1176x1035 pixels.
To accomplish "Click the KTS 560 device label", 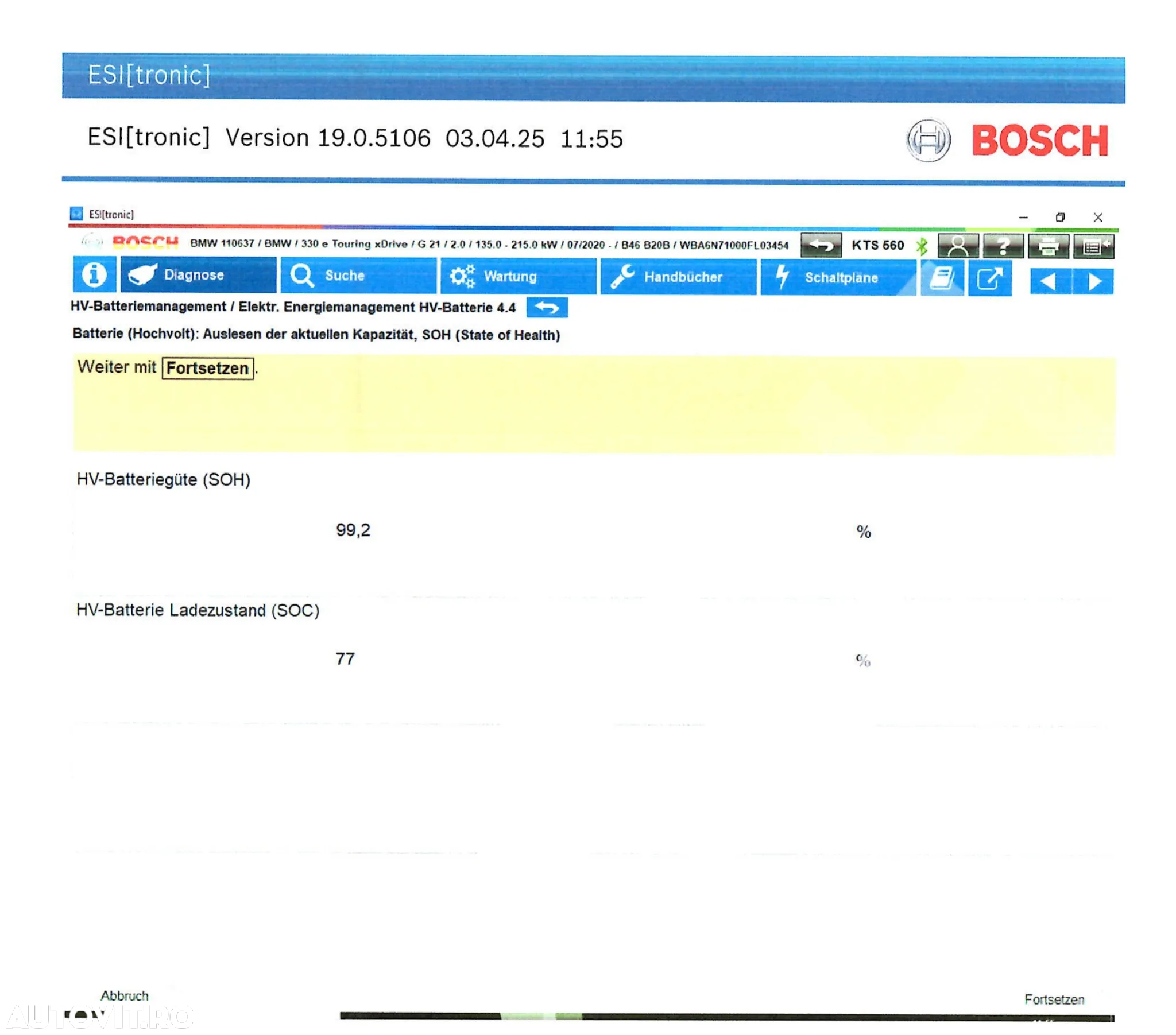I will pyautogui.click(x=877, y=245).
